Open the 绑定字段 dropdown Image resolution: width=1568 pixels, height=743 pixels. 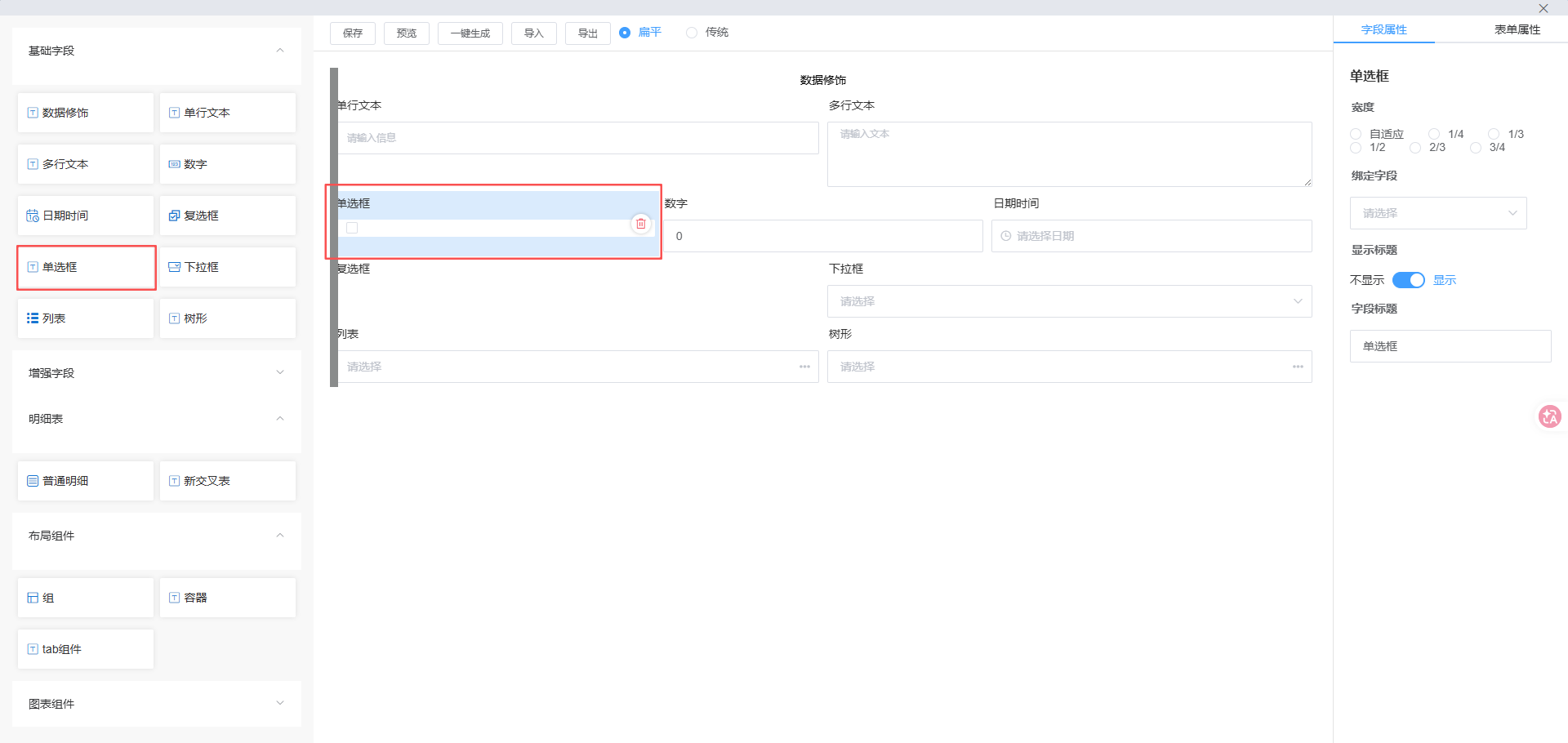tap(1438, 213)
